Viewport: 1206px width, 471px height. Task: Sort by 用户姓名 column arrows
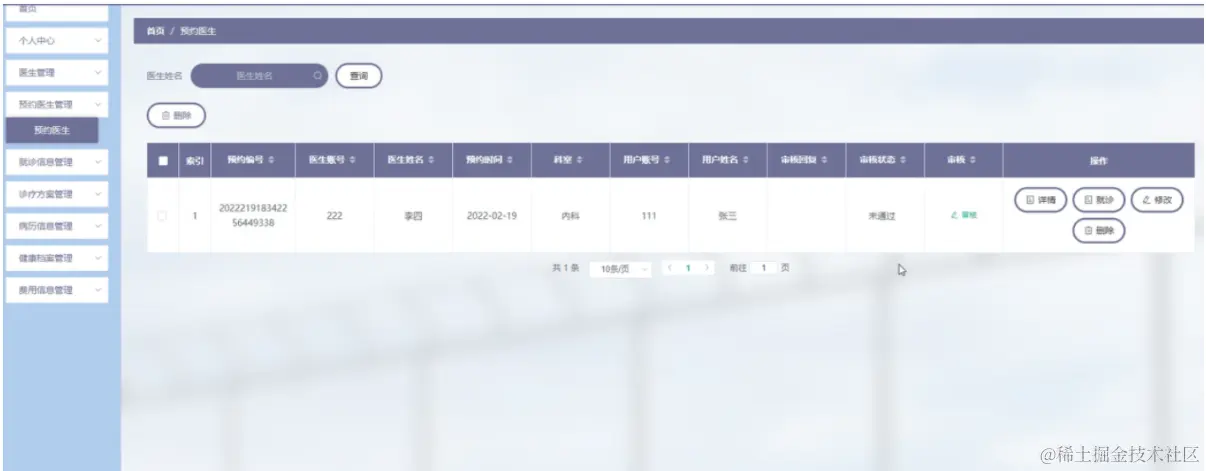click(x=746, y=160)
